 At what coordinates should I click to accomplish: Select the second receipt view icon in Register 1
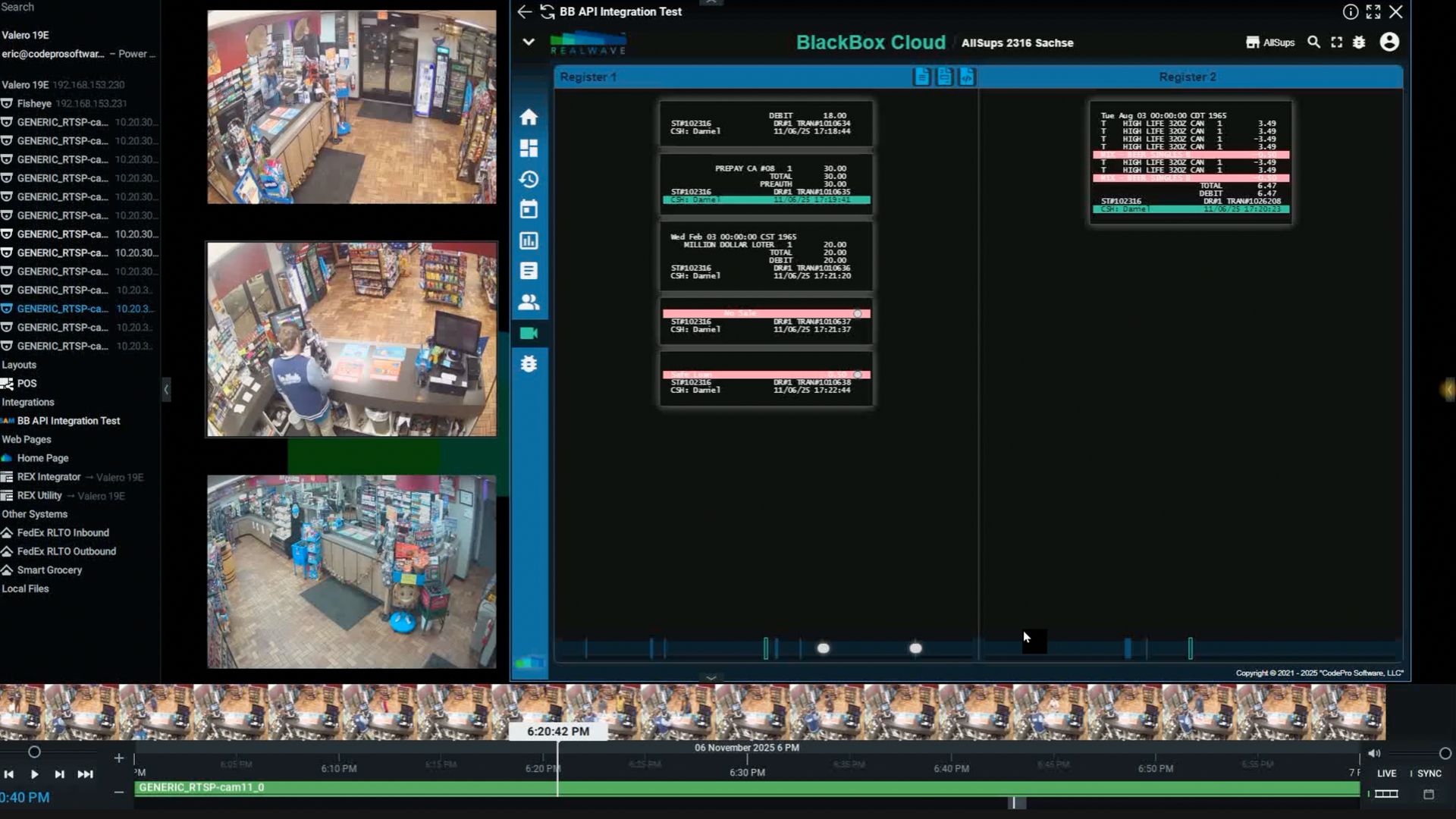point(944,77)
